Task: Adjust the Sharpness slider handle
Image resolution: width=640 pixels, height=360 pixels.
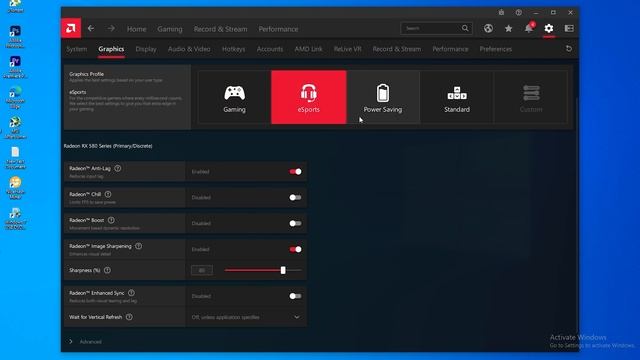Action: [283, 270]
